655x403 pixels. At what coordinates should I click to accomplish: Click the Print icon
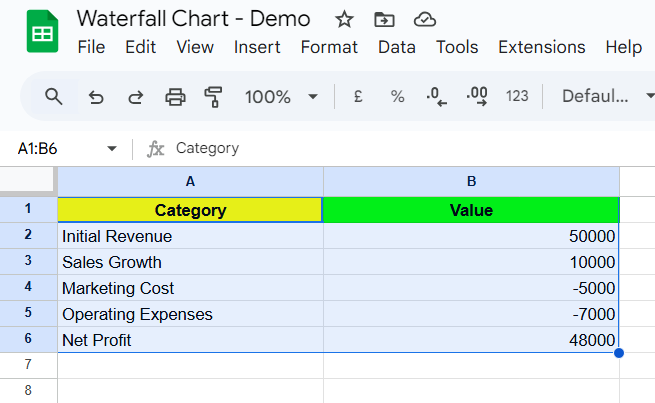175,97
